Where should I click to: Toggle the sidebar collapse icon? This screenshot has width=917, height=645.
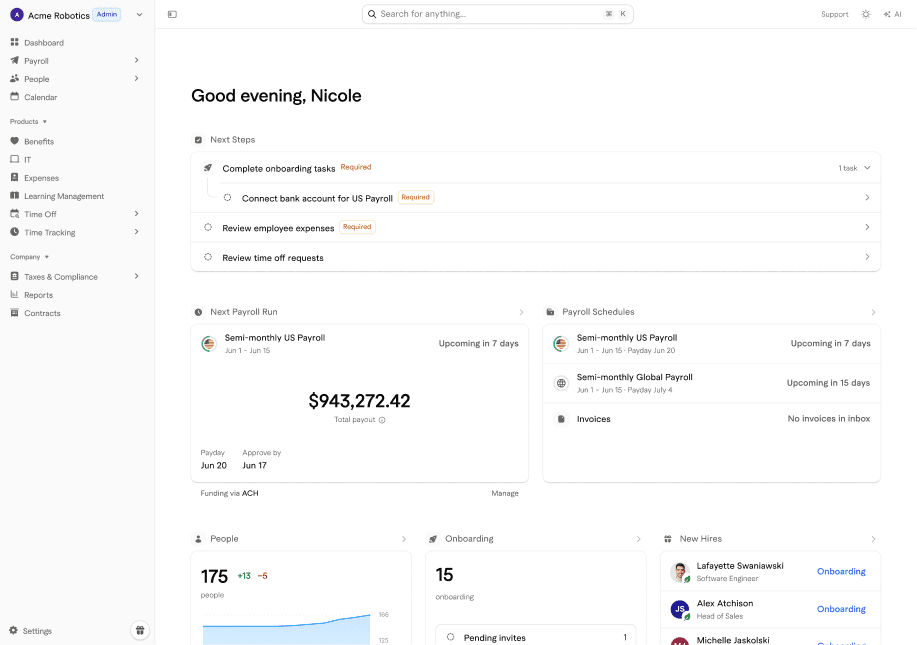tap(172, 14)
